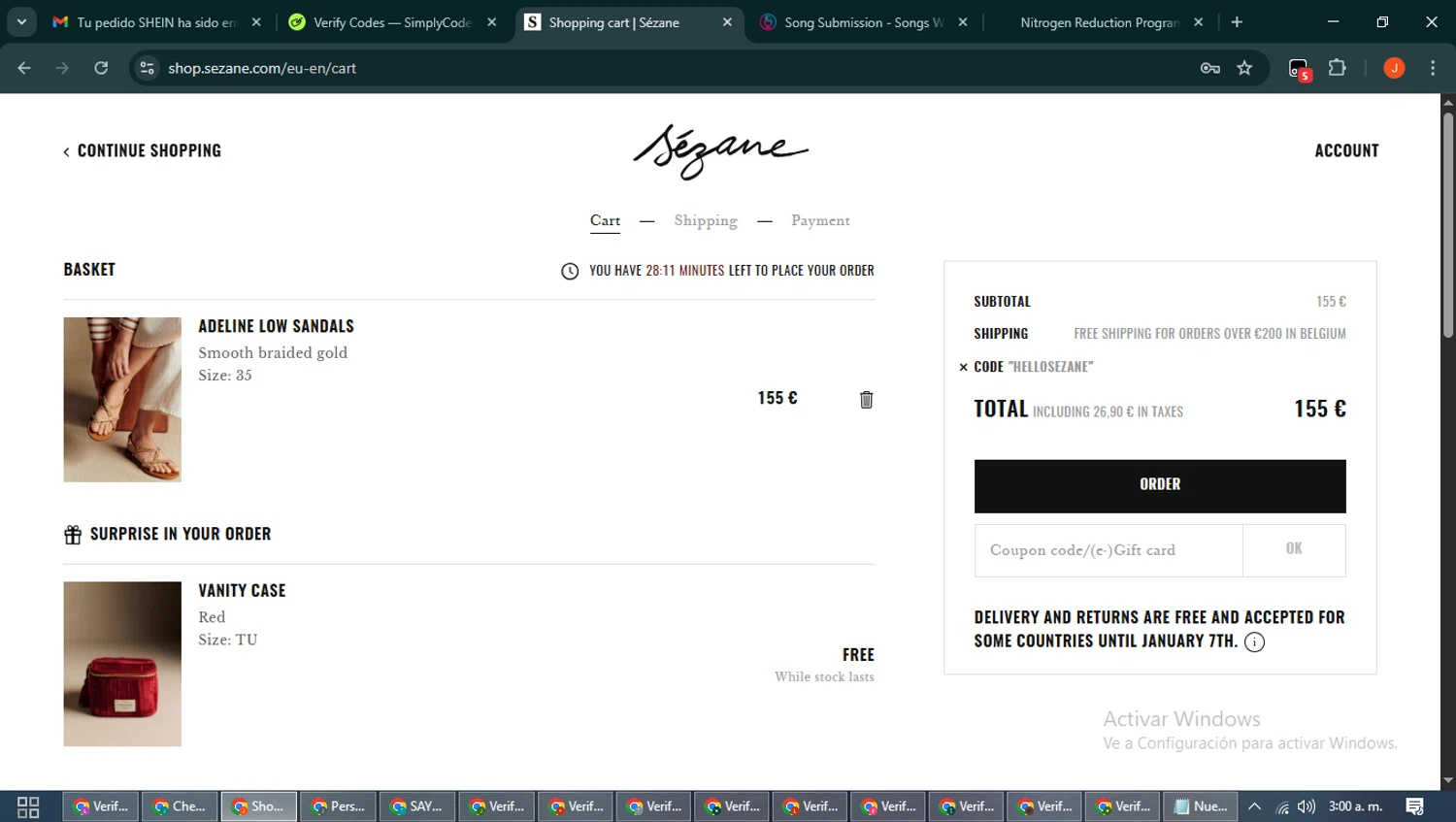Focus the Coupon code/Gift card field

[1109, 550]
